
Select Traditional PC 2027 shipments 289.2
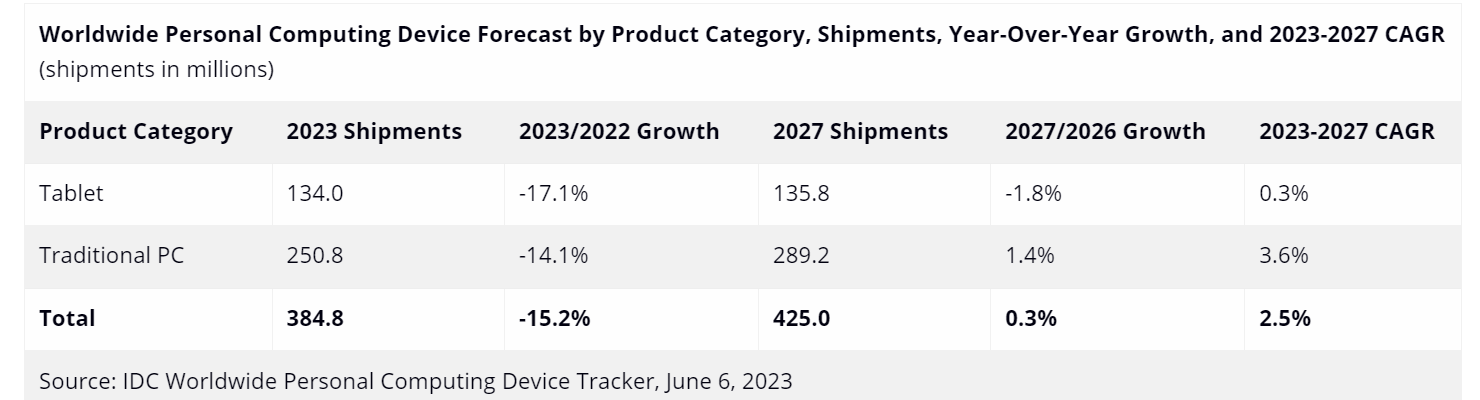tap(801, 256)
